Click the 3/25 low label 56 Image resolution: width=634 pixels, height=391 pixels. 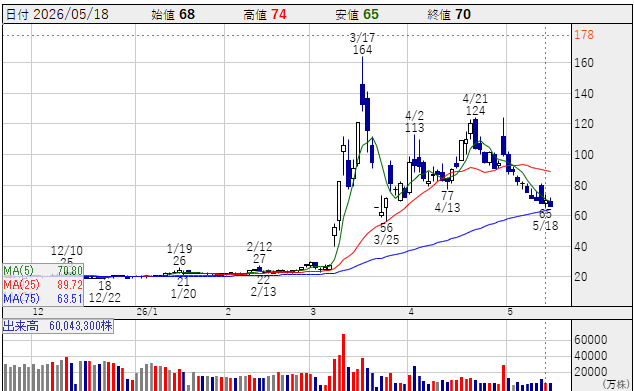(386, 228)
